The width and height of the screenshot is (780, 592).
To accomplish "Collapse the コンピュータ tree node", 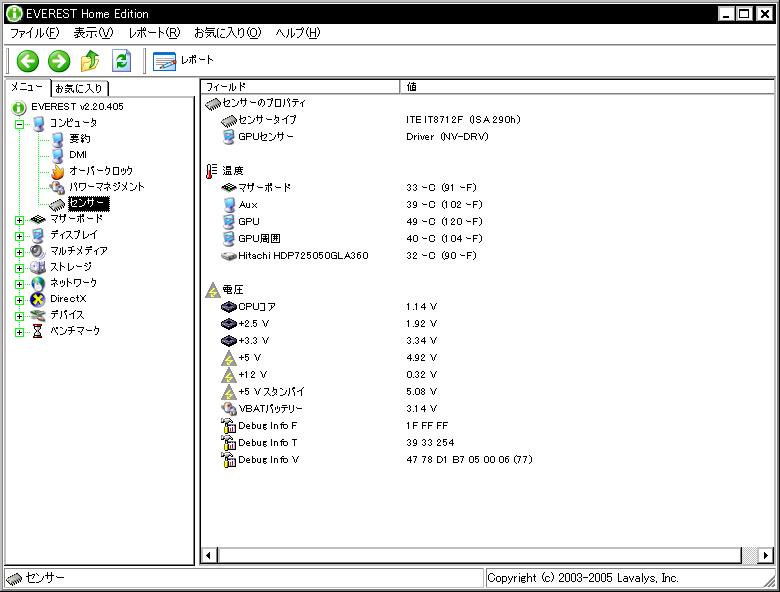I will pos(19,123).
